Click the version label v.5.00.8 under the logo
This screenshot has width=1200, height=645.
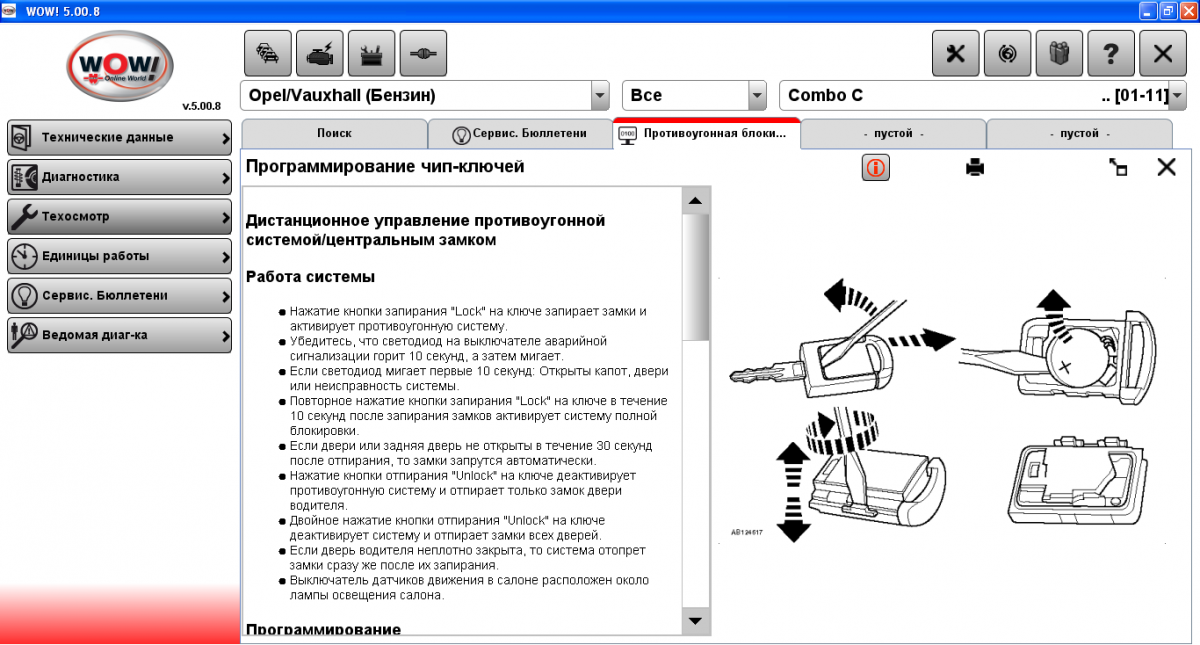(201, 106)
